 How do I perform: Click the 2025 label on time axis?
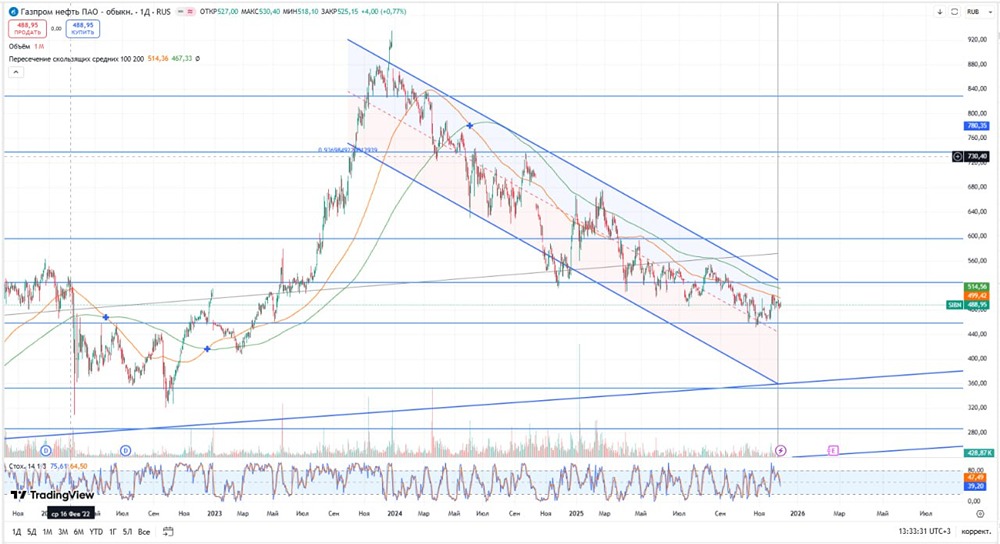[x=577, y=513]
